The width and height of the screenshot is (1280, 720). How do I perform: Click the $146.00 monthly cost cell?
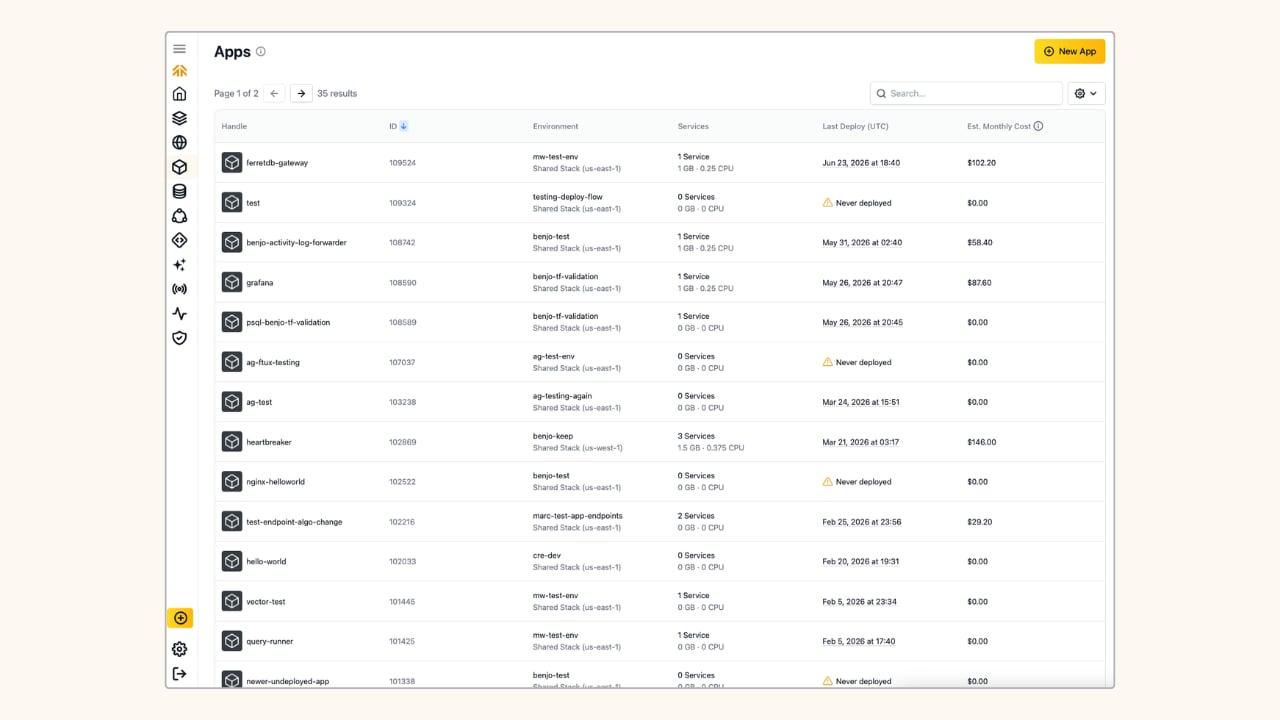tap(982, 442)
